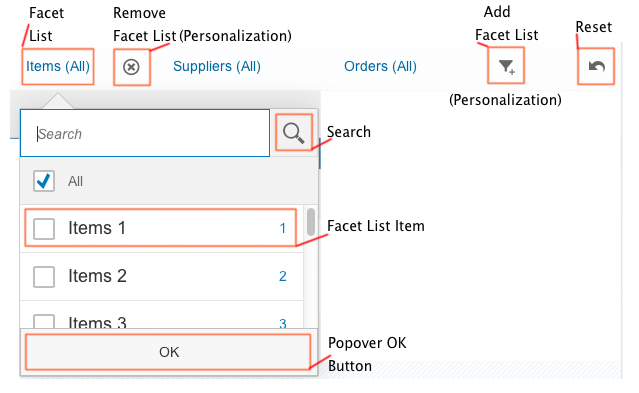This screenshot has height=393, width=639.
Task: Click the count 1 beside Items 1
Action: [282, 228]
